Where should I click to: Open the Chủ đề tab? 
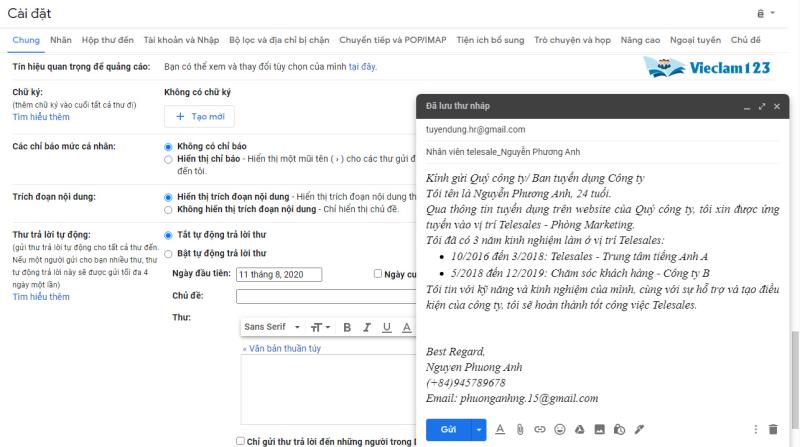click(745, 40)
